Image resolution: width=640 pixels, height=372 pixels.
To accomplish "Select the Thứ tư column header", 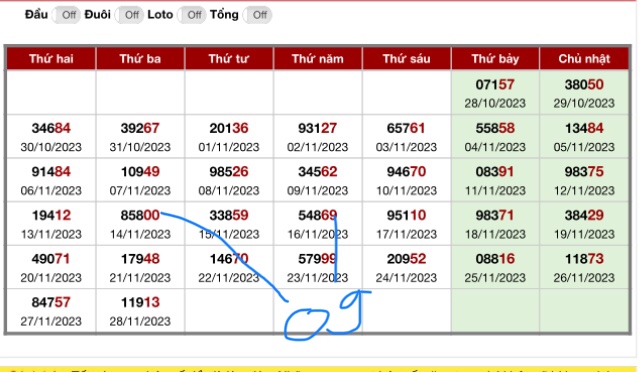I will (229, 59).
